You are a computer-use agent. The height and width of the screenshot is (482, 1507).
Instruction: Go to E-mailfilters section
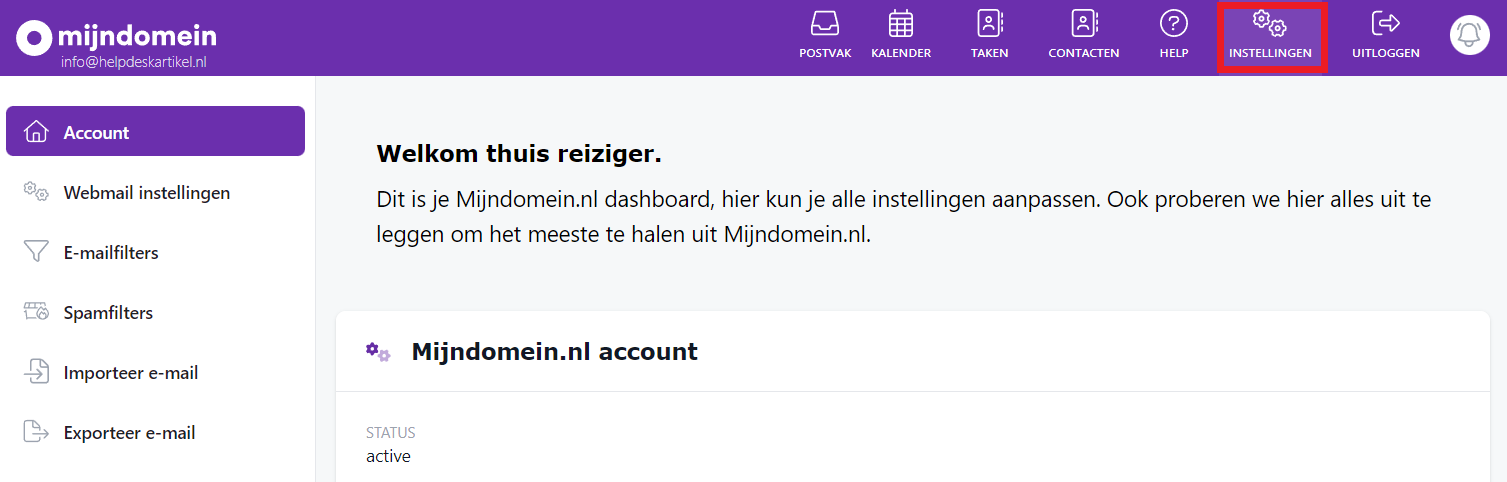point(111,252)
